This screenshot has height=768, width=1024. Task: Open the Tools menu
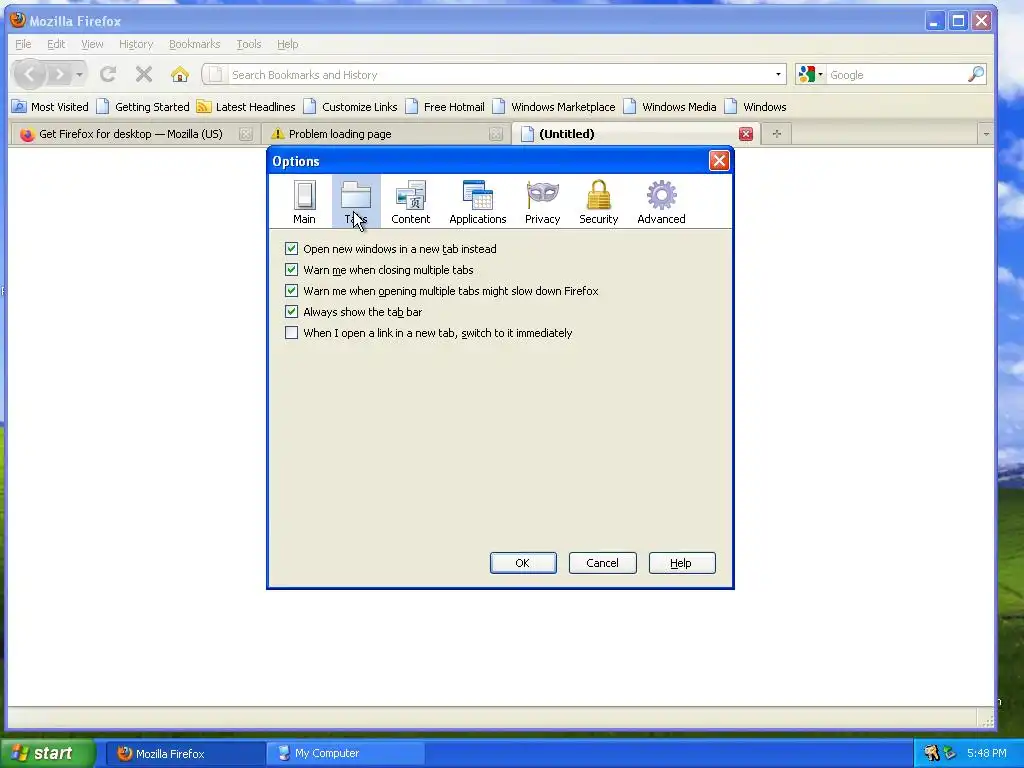pyautogui.click(x=248, y=44)
